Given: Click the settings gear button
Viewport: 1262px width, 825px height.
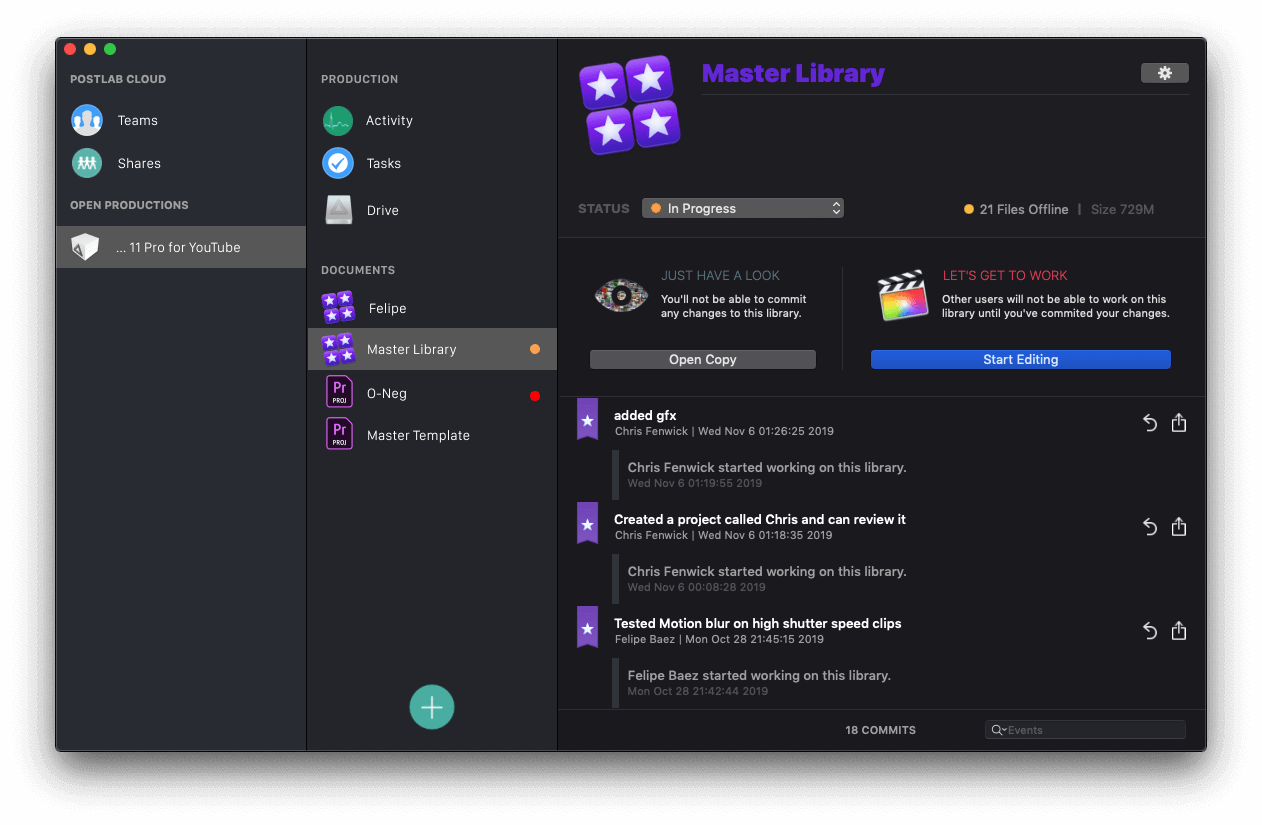Looking at the screenshot, I should tap(1164, 73).
